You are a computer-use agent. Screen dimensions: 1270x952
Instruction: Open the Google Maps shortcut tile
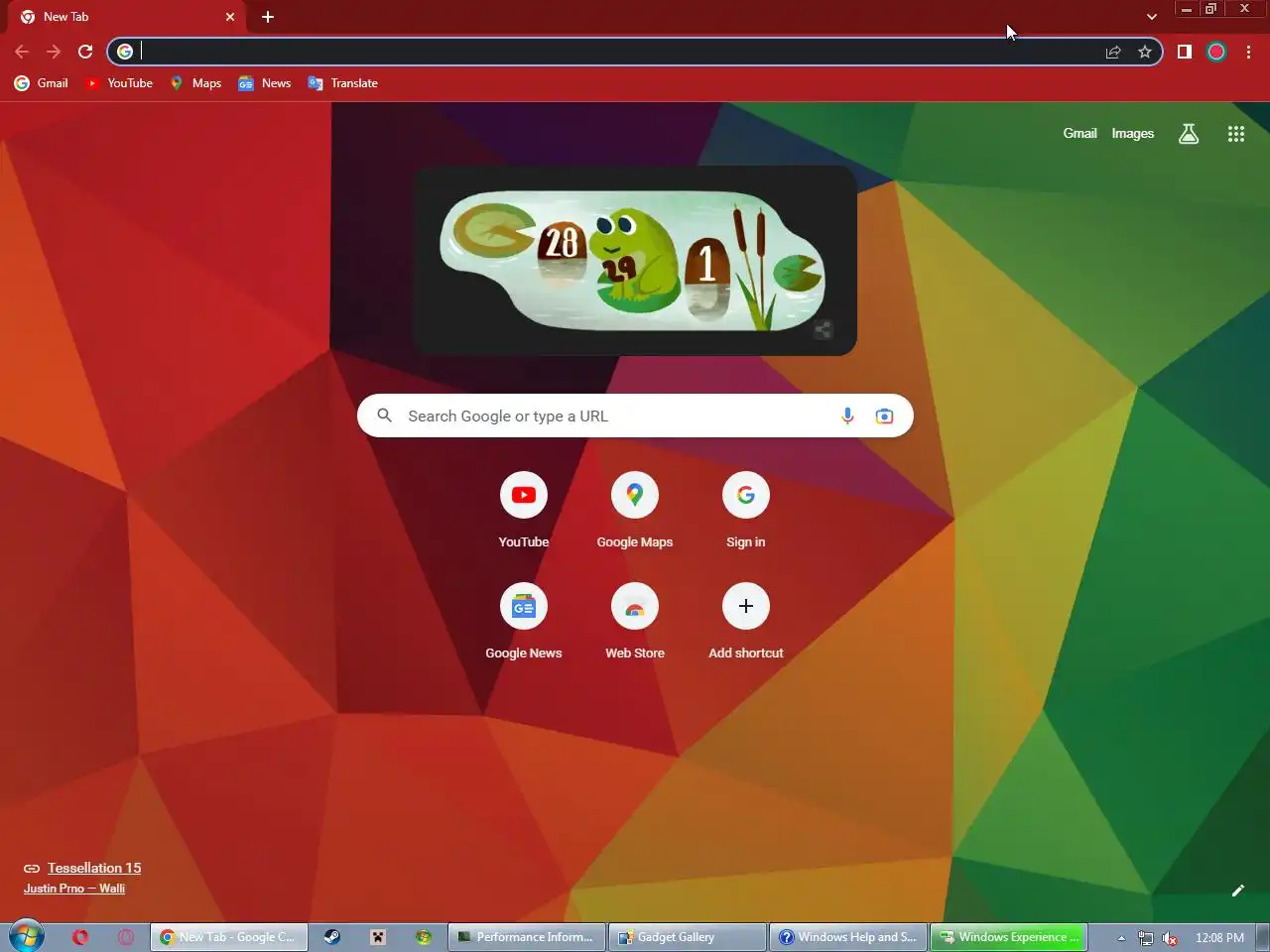(x=635, y=511)
